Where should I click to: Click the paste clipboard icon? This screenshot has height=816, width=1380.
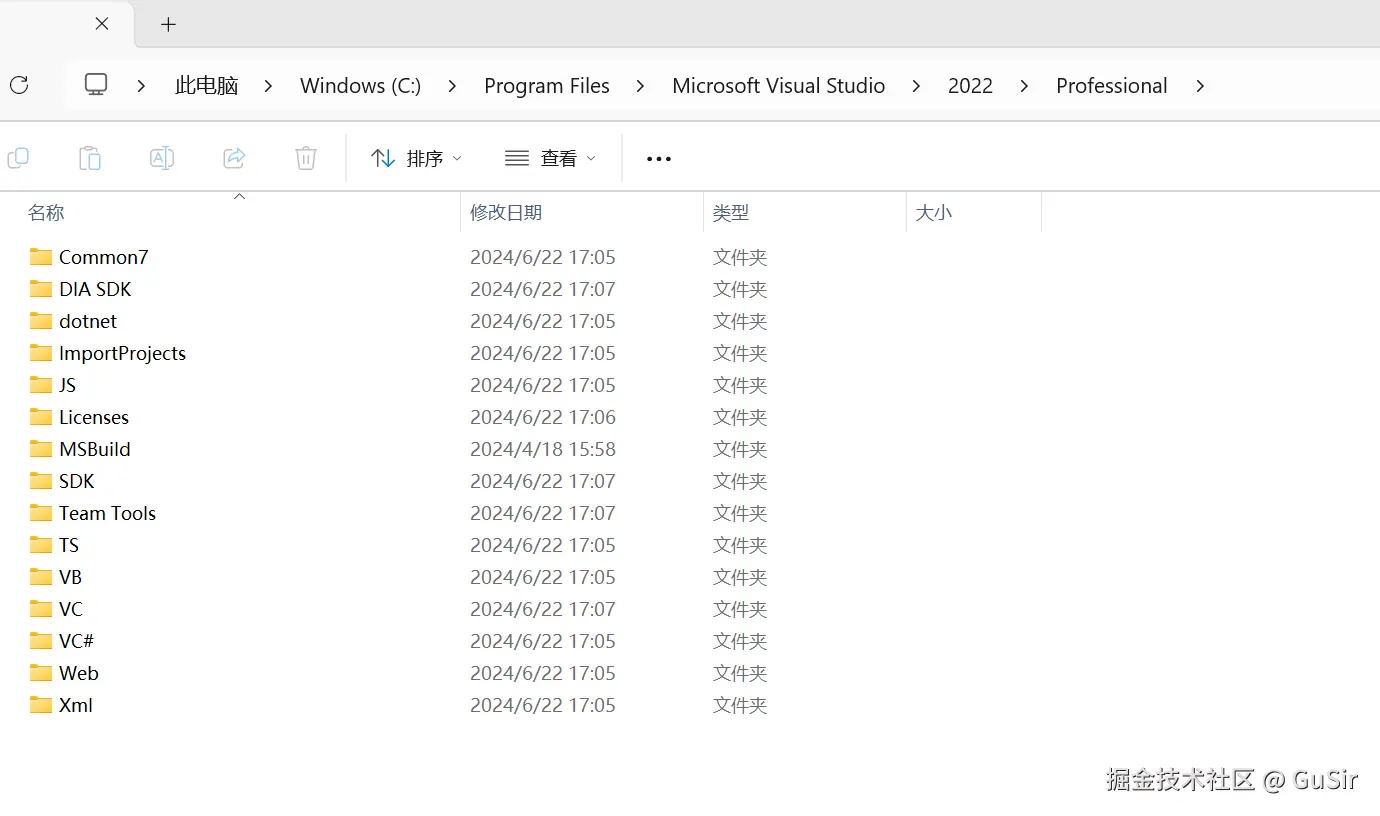click(90, 158)
